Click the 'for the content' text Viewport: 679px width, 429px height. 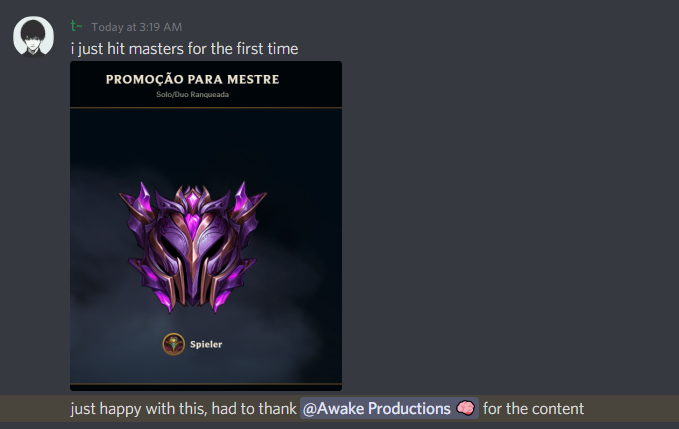tap(534, 409)
